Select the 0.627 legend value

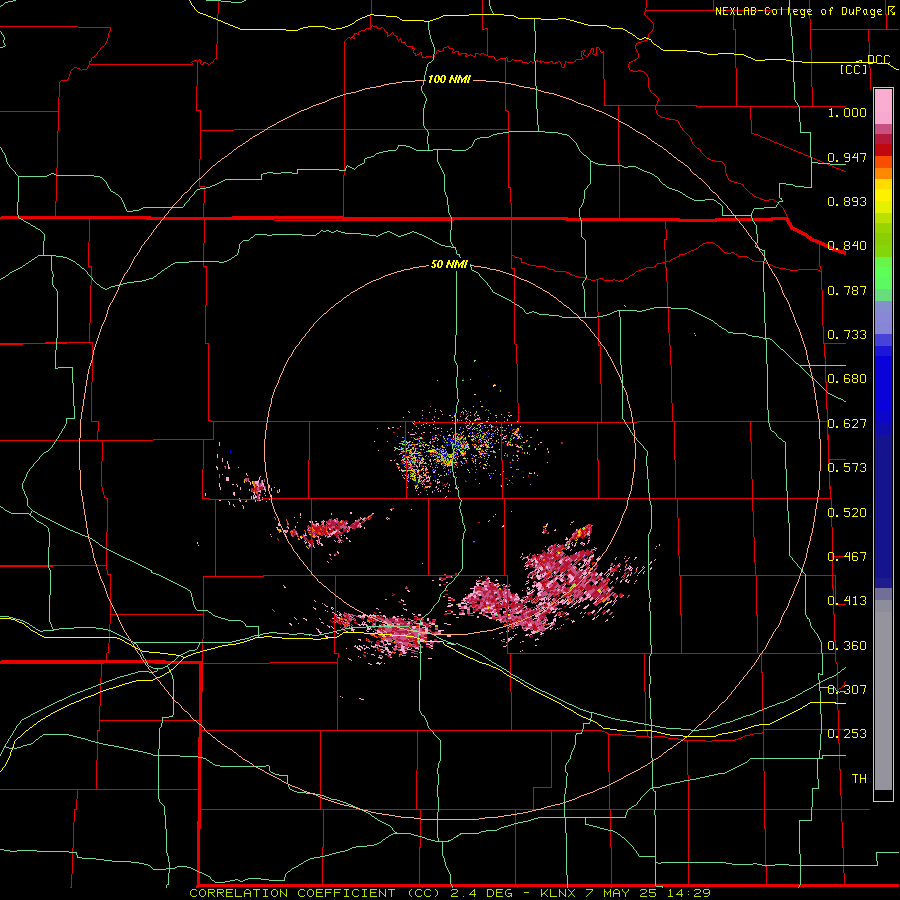847,424
